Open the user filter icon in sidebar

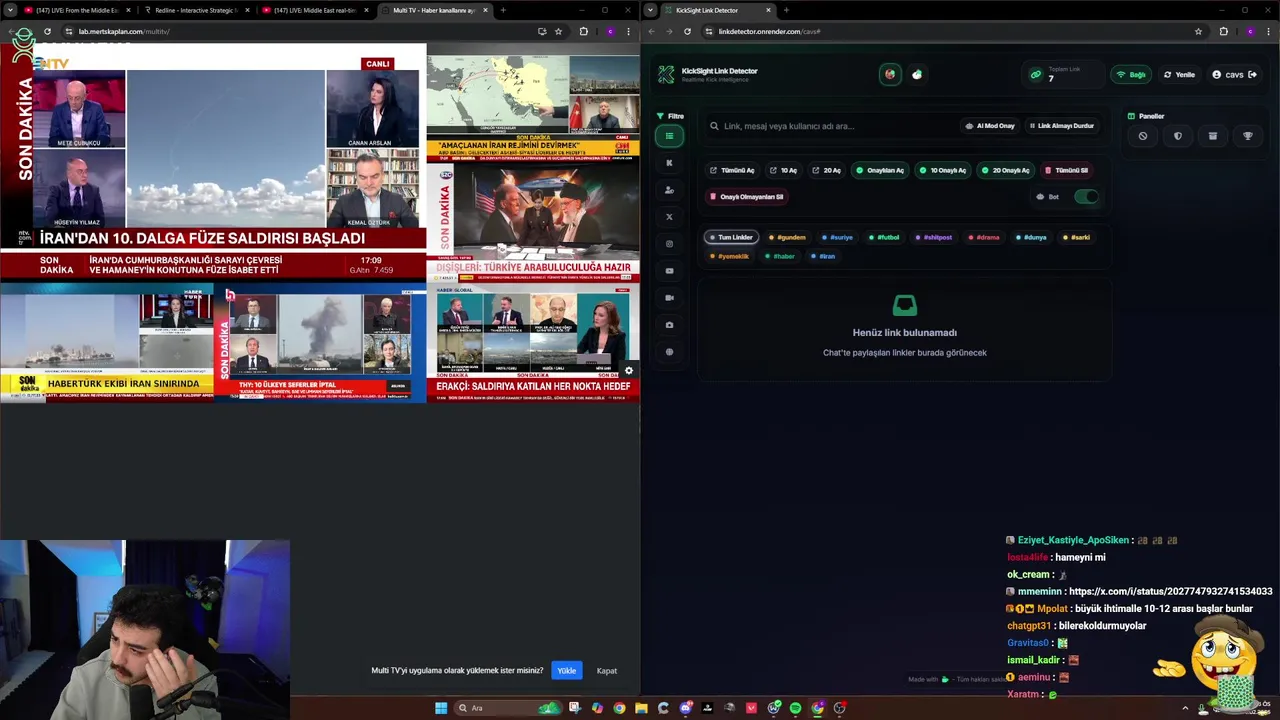coord(669,190)
